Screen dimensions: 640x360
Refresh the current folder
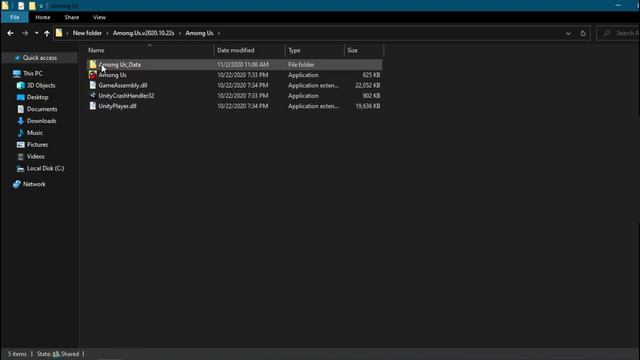click(x=583, y=33)
